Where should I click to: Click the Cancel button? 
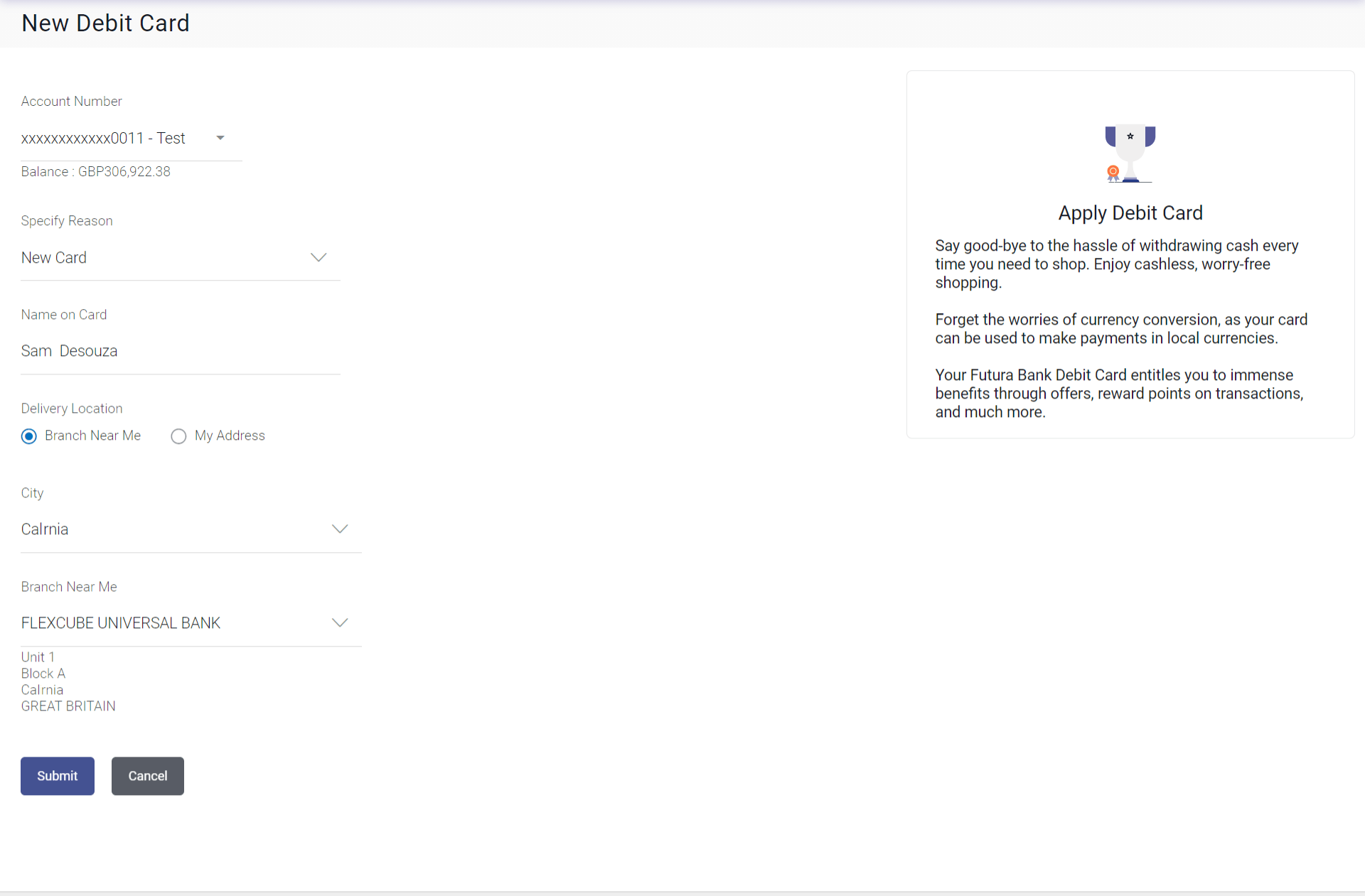[x=147, y=775]
